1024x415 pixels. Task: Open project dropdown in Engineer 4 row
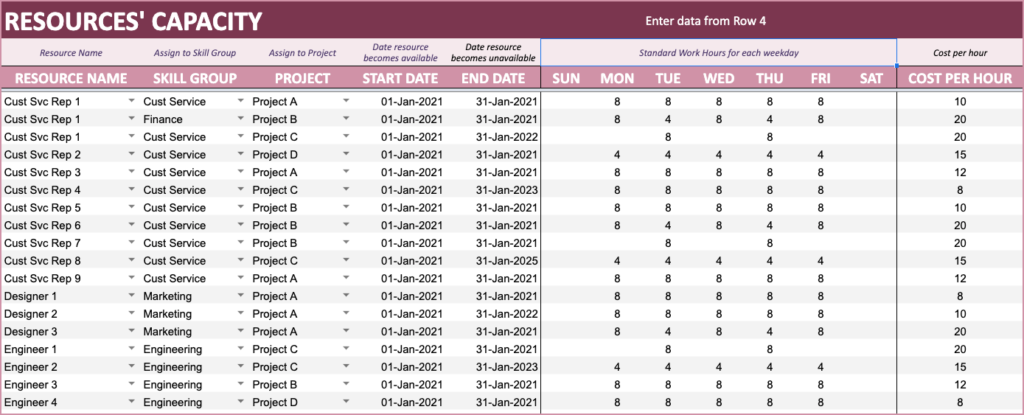(x=346, y=401)
